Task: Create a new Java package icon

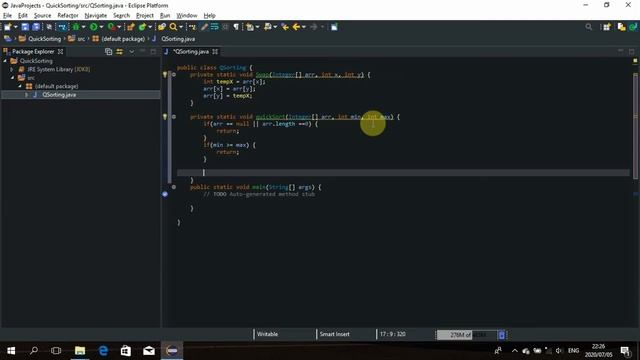Action: (130, 27)
